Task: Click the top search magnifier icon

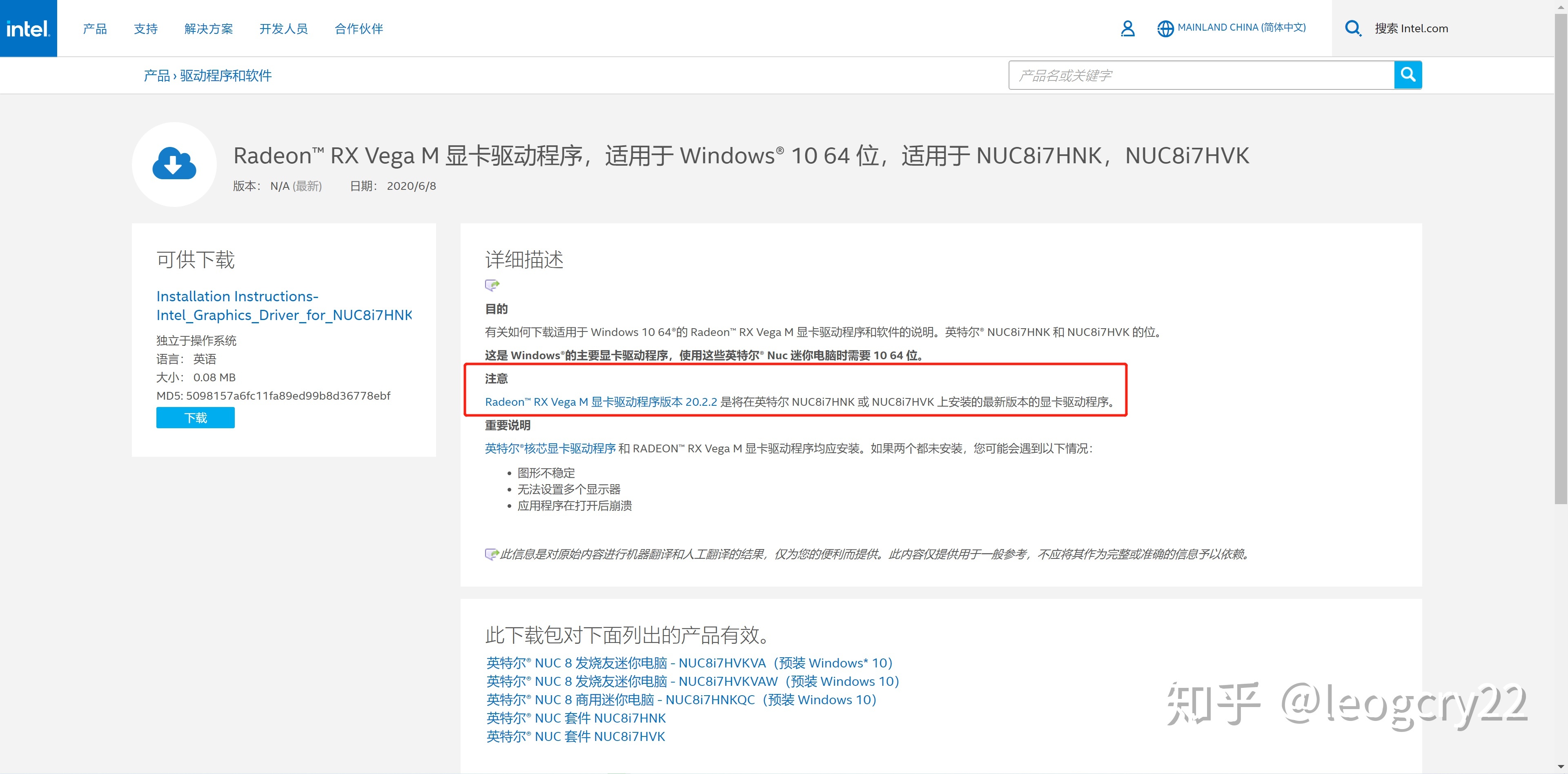Action: click(x=1352, y=29)
